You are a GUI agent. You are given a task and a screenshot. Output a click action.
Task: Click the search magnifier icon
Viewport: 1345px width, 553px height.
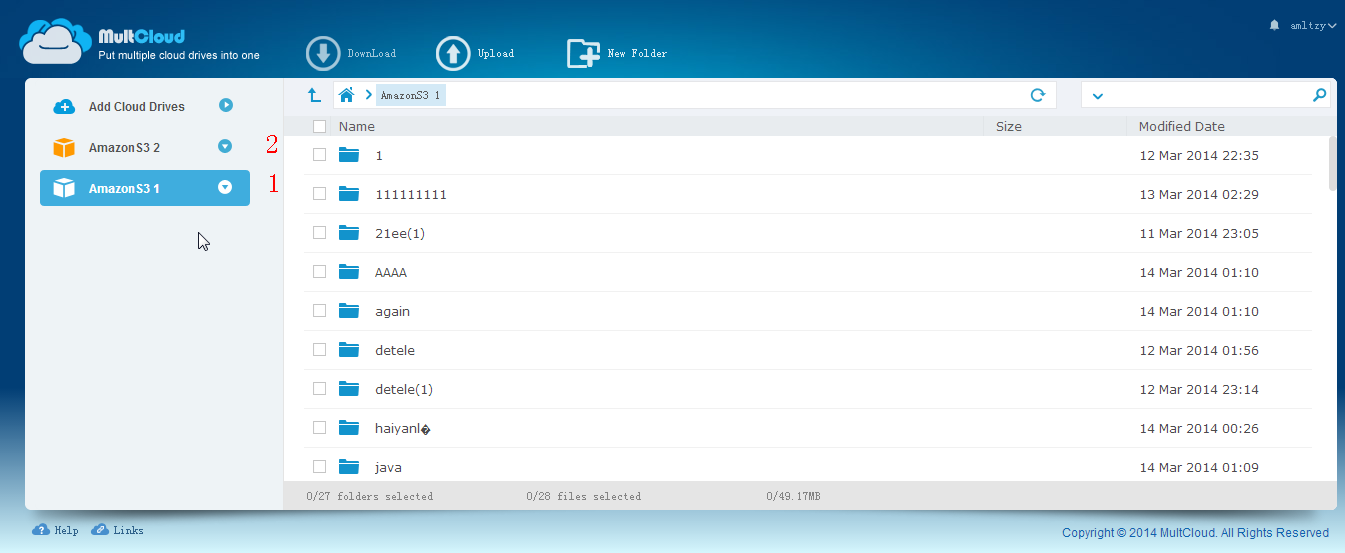tap(1319, 95)
